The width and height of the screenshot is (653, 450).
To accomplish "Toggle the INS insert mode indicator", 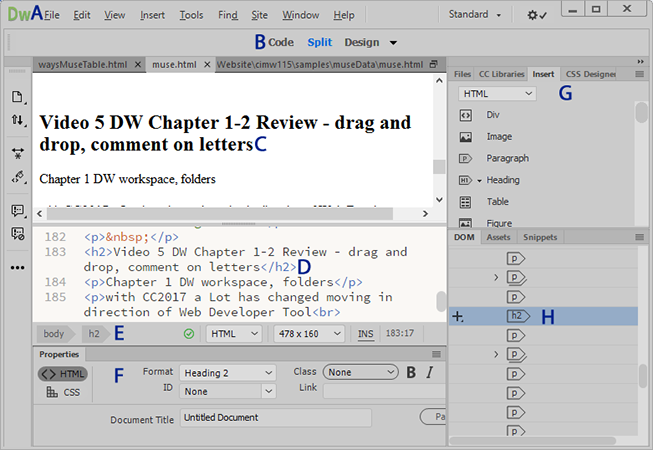I will (x=366, y=334).
